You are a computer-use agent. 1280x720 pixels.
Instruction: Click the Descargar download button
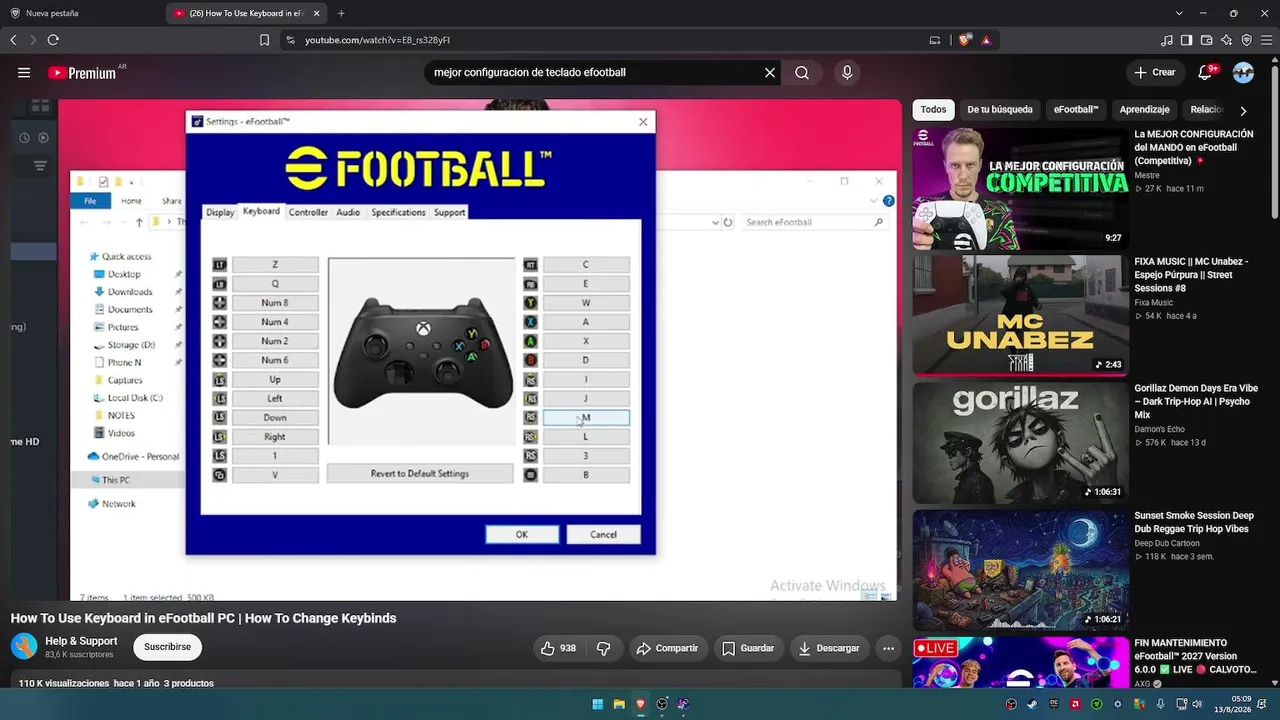(x=829, y=648)
